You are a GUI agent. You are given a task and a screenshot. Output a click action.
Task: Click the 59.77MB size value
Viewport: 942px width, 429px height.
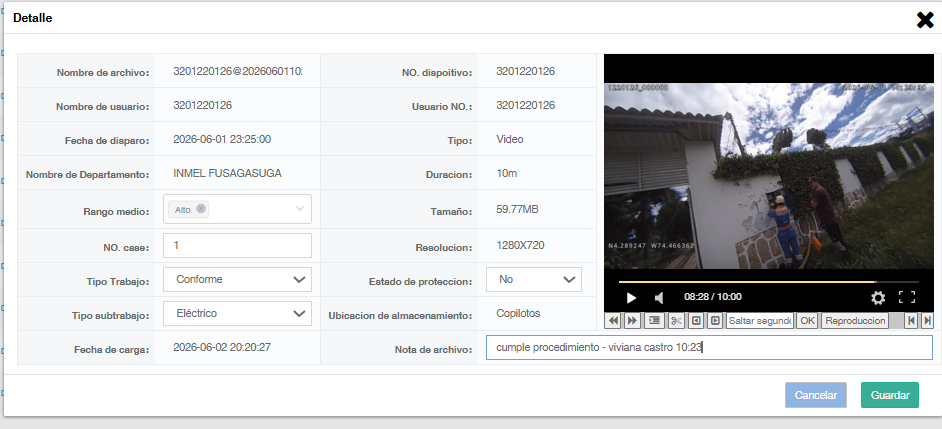point(517,209)
